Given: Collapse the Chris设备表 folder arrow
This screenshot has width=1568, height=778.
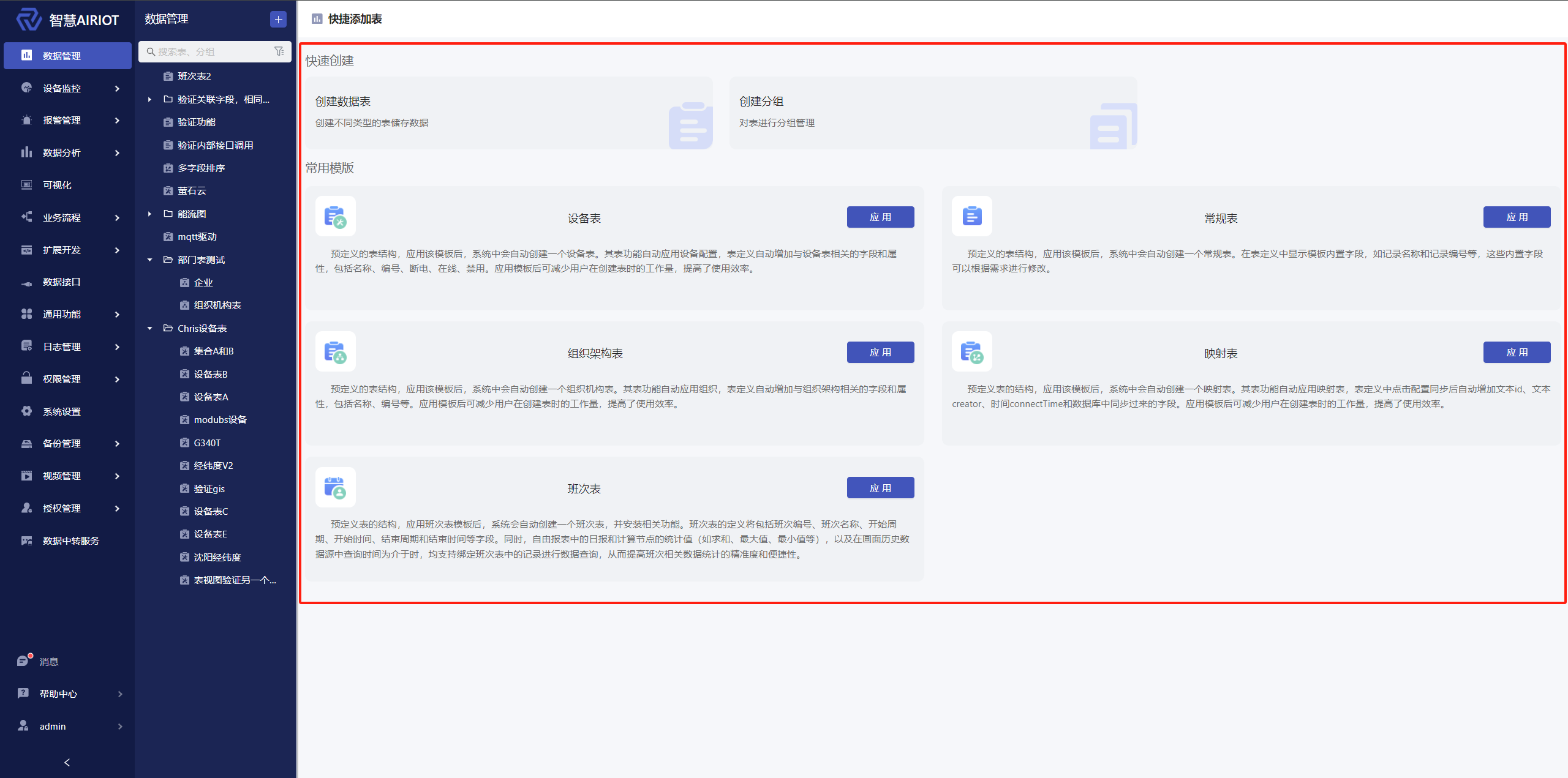Looking at the screenshot, I should tap(149, 328).
